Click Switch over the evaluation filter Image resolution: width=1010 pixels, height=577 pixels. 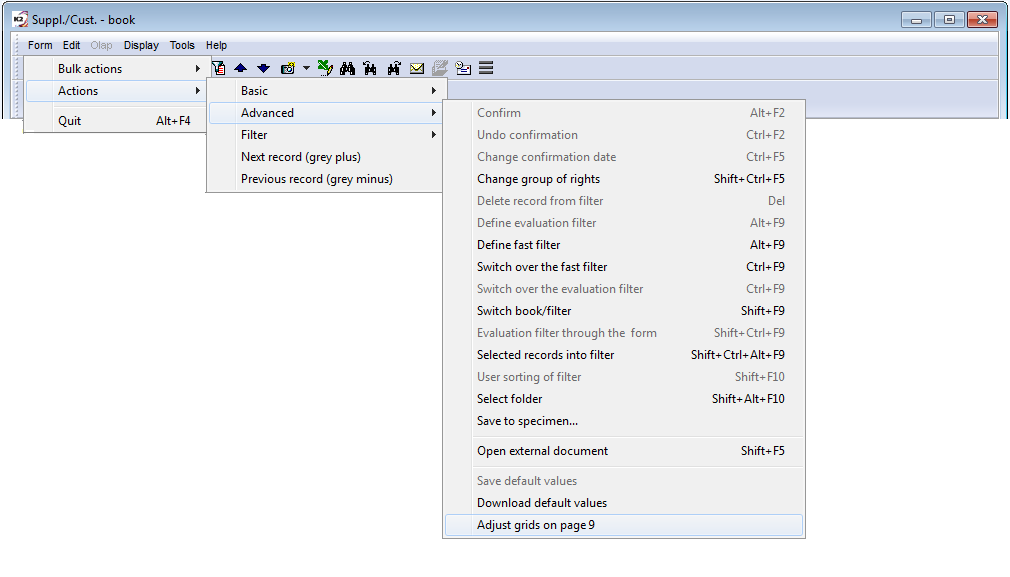click(x=624, y=288)
